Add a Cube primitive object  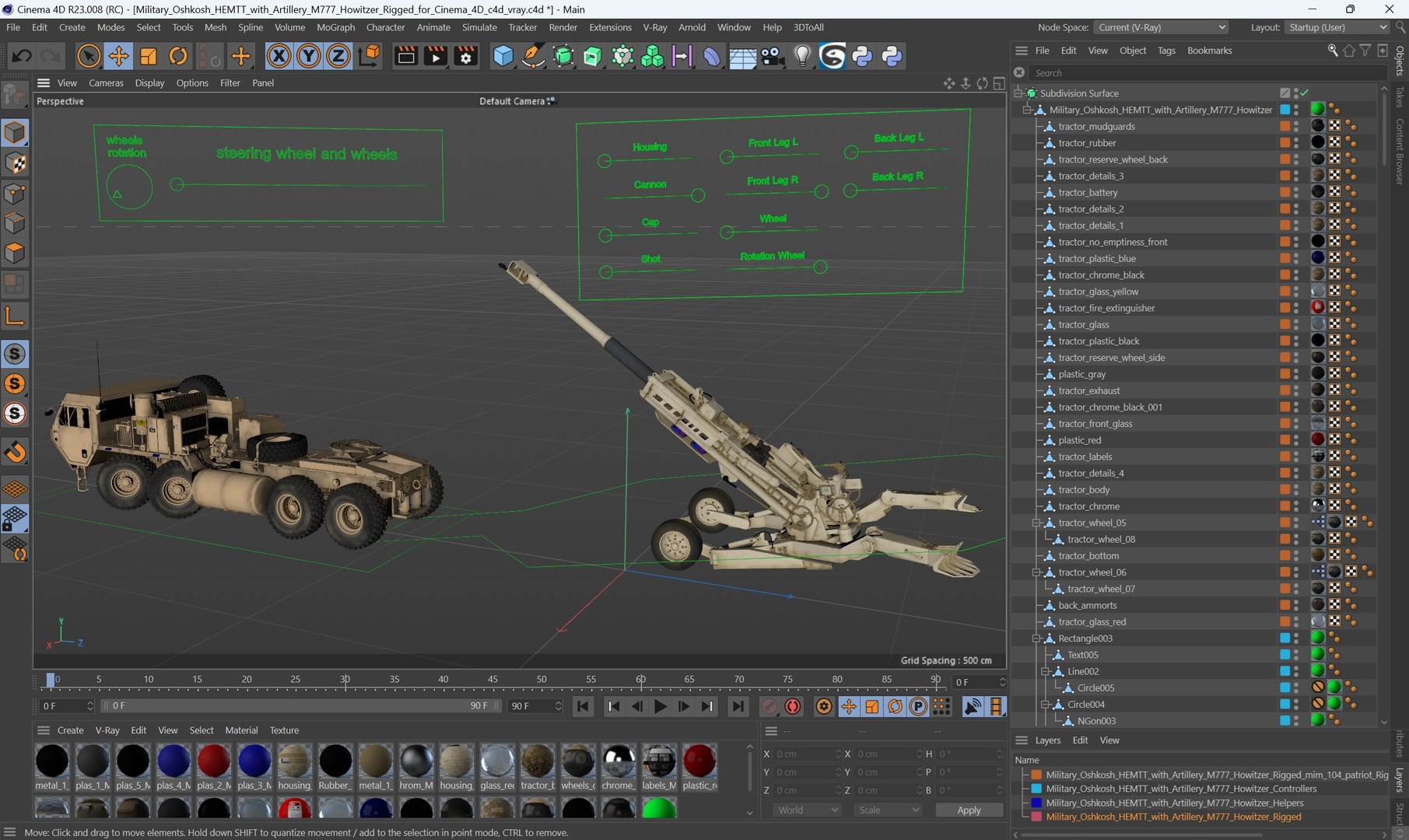click(503, 56)
